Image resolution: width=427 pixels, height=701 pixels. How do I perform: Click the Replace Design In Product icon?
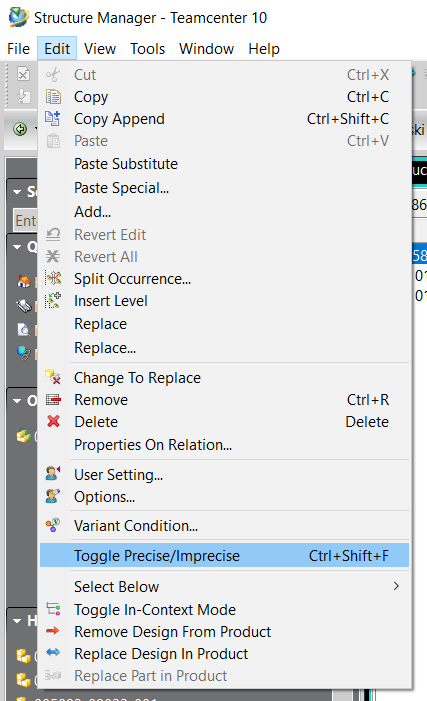click(53, 653)
